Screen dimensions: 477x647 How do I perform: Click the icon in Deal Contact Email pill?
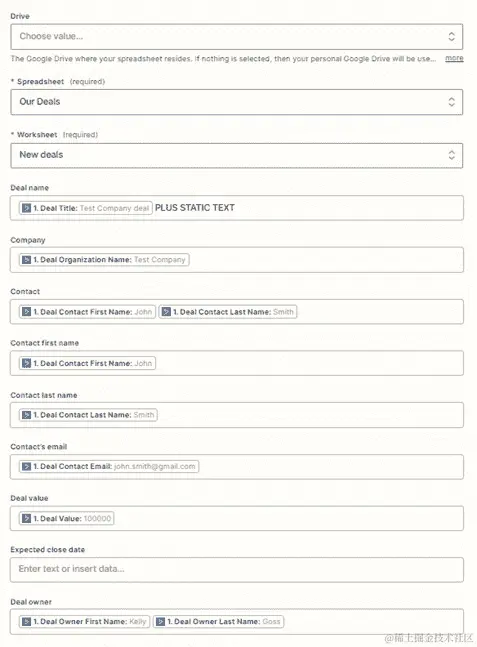pos(26,466)
